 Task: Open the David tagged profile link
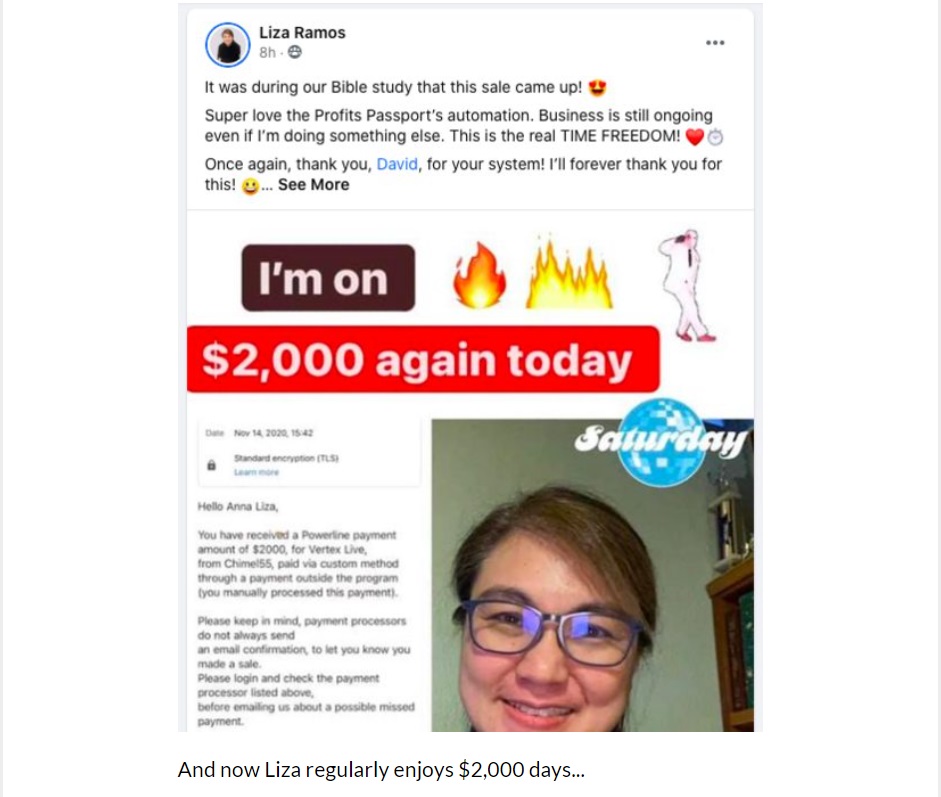tap(397, 164)
